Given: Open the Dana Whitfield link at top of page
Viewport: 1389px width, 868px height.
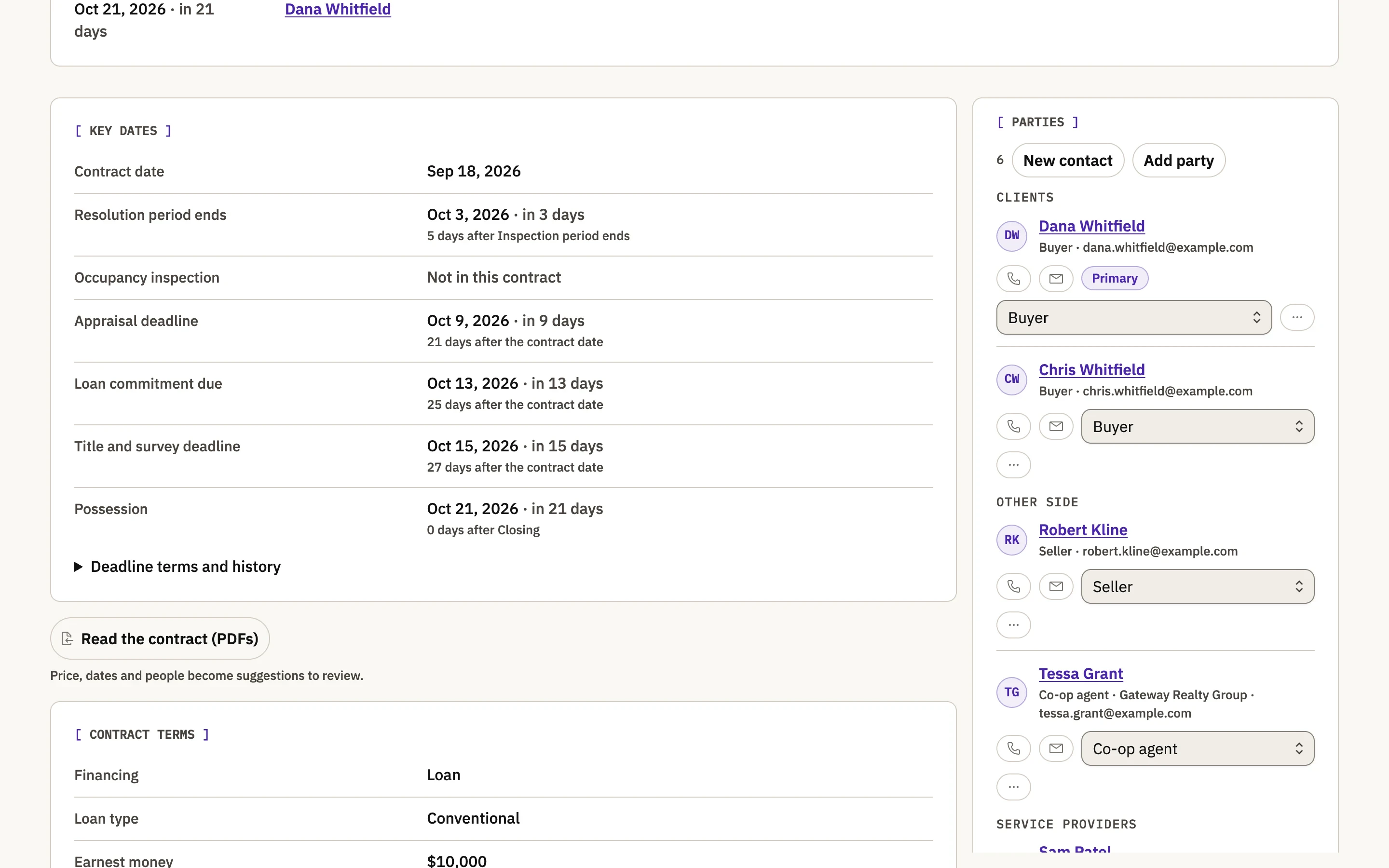Looking at the screenshot, I should [338, 9].
